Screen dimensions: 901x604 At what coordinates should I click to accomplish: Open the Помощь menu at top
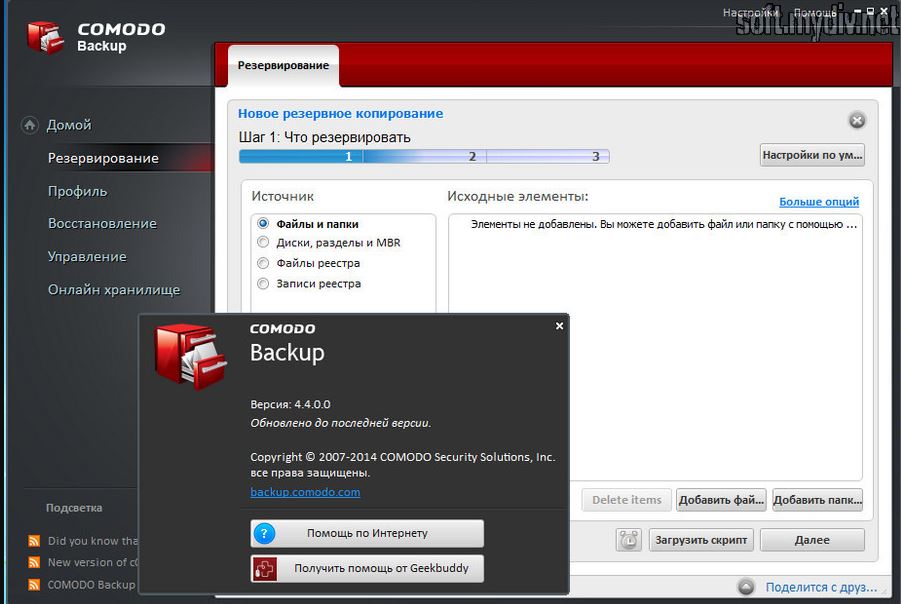tap(815, 13)
